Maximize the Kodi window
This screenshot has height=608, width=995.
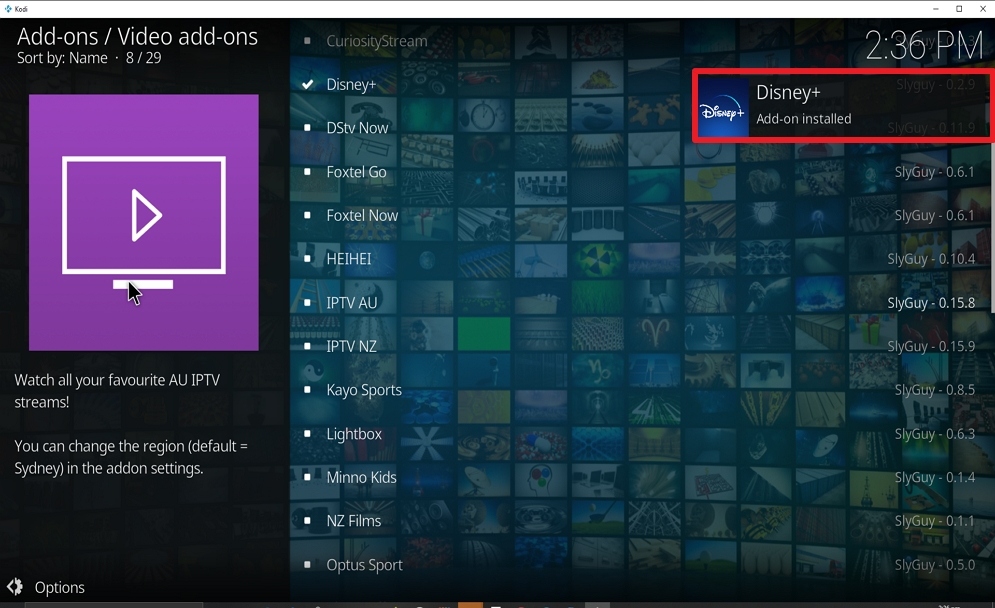click(x=959, y=8)
